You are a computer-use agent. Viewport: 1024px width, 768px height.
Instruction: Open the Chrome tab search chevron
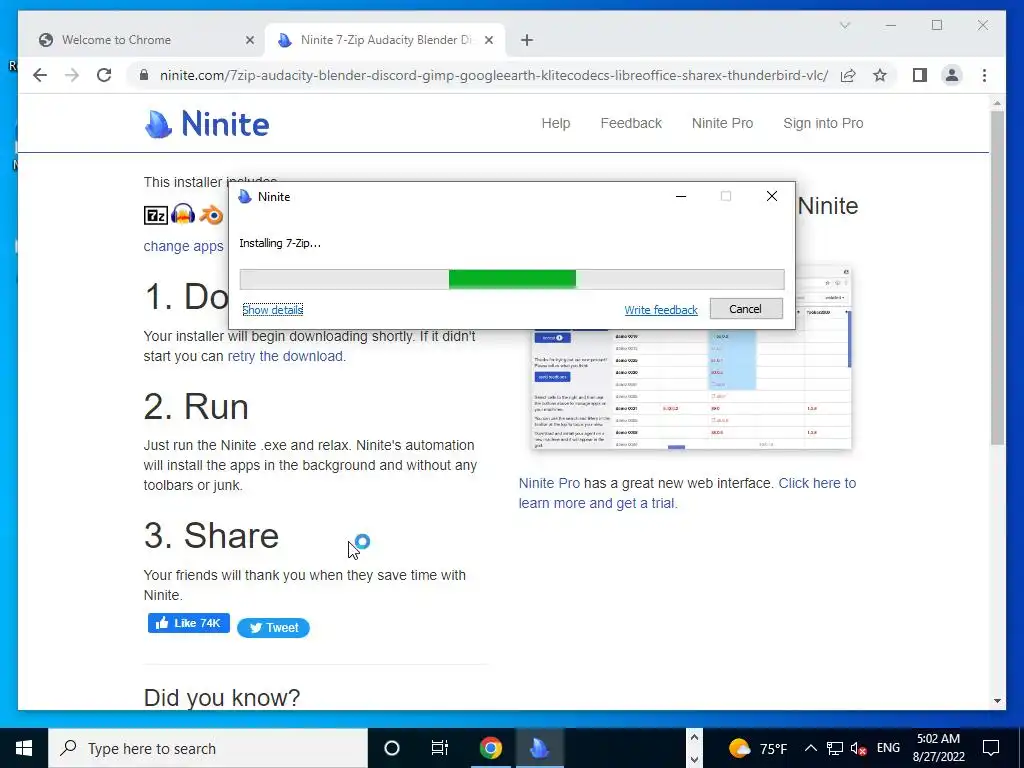[844, 25]
